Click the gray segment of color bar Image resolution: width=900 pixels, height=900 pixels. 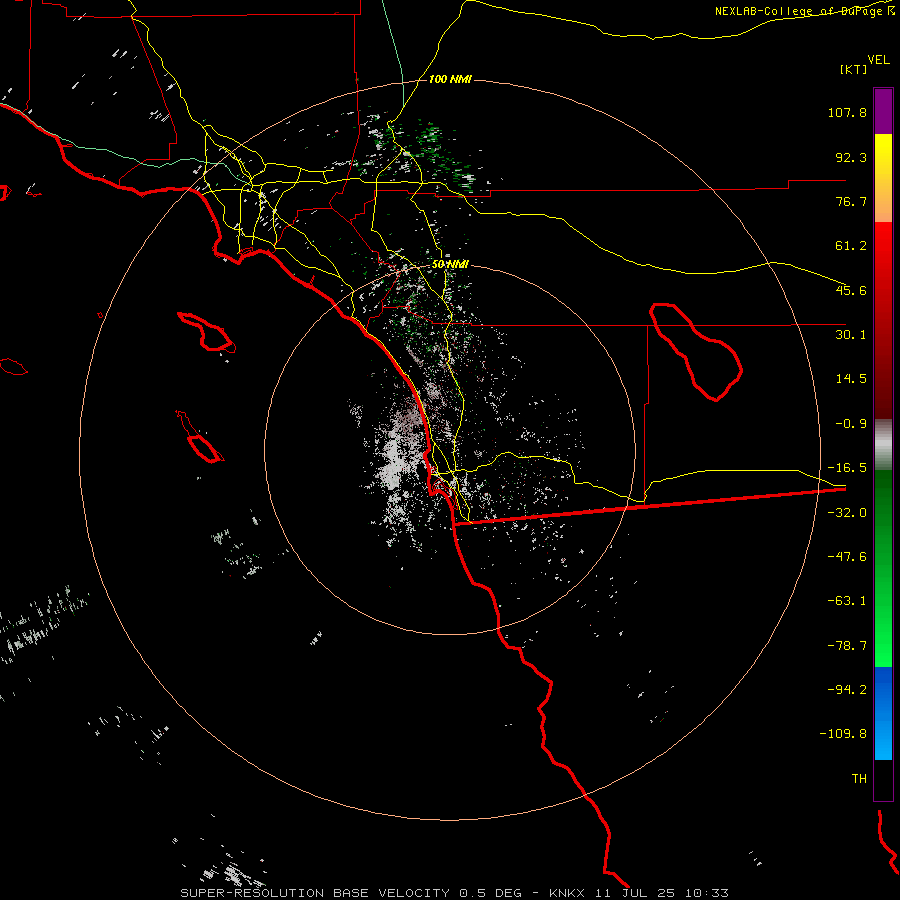883,445
